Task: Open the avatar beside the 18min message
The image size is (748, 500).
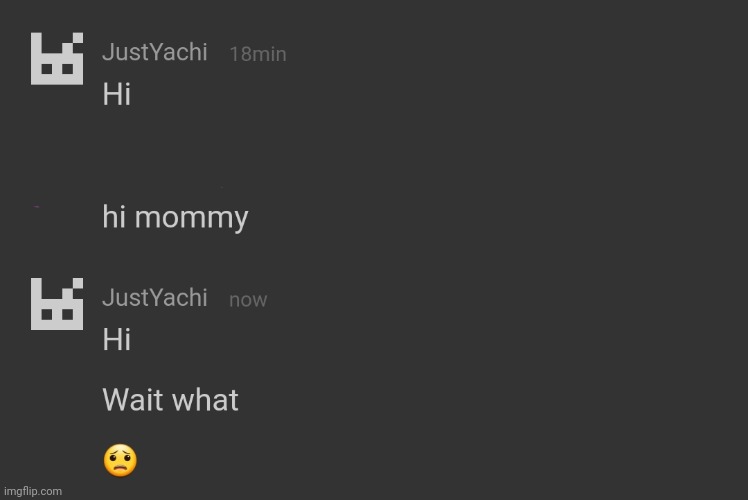Action: [56, 59]
